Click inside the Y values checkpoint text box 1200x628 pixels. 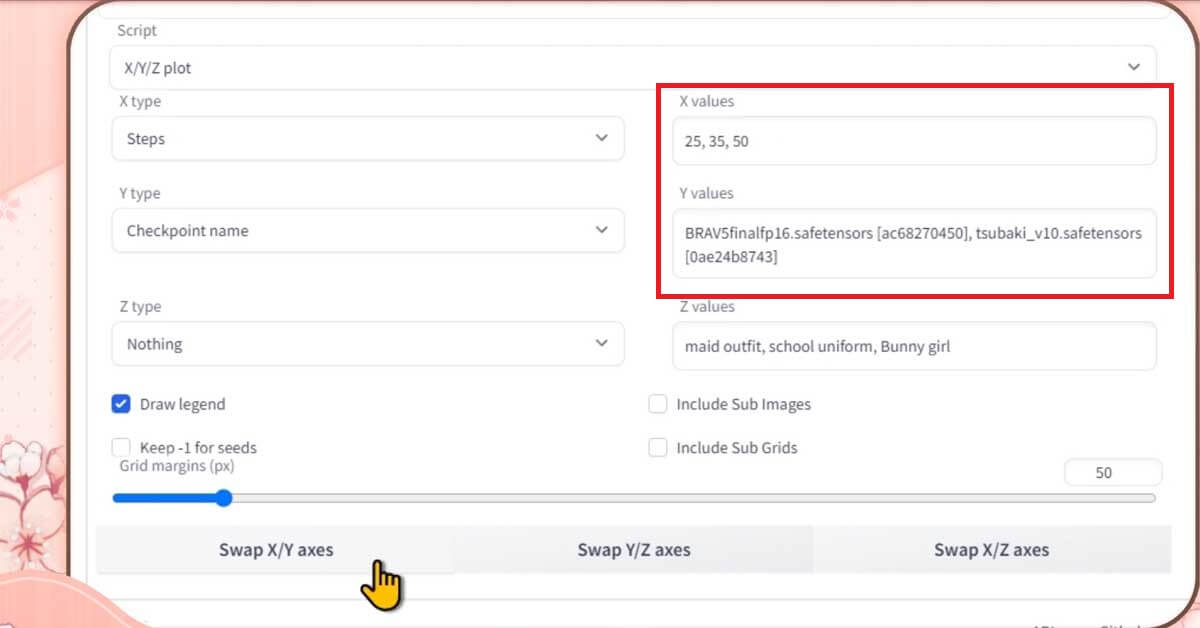(x=913, y=244)
